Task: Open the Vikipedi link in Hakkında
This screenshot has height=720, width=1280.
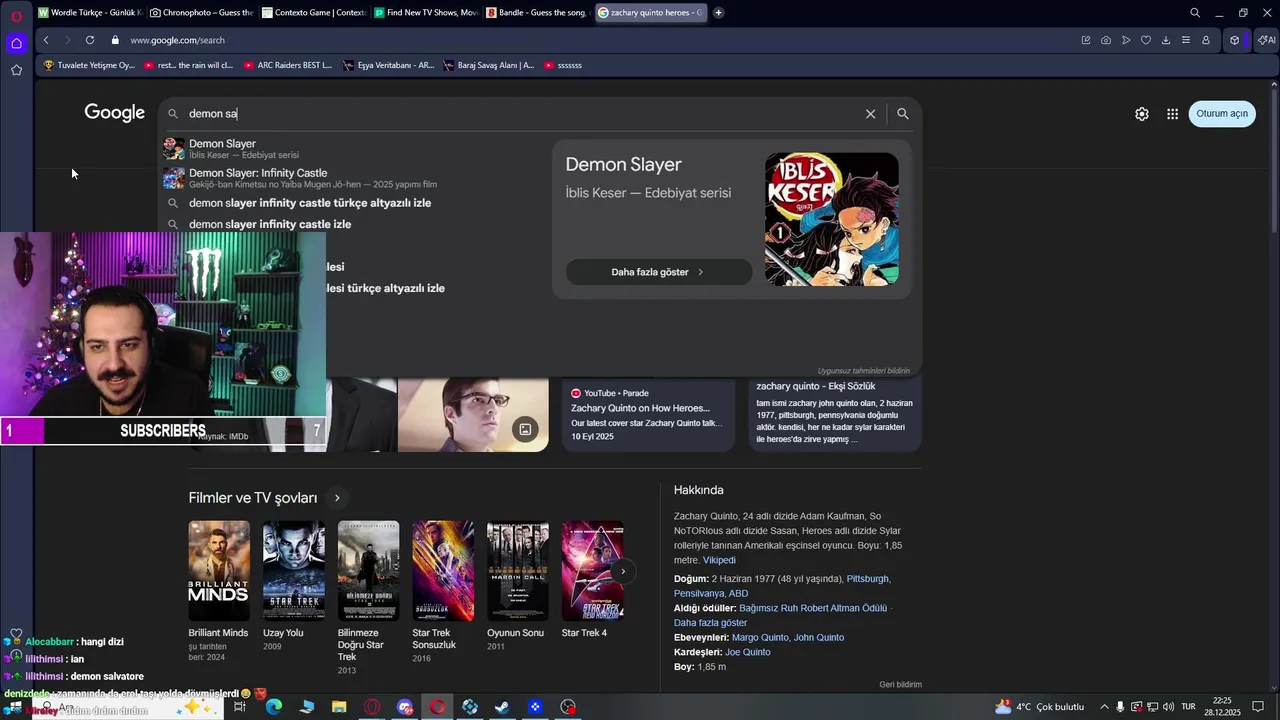Action: pyautogui.click(x=719, y=560)
